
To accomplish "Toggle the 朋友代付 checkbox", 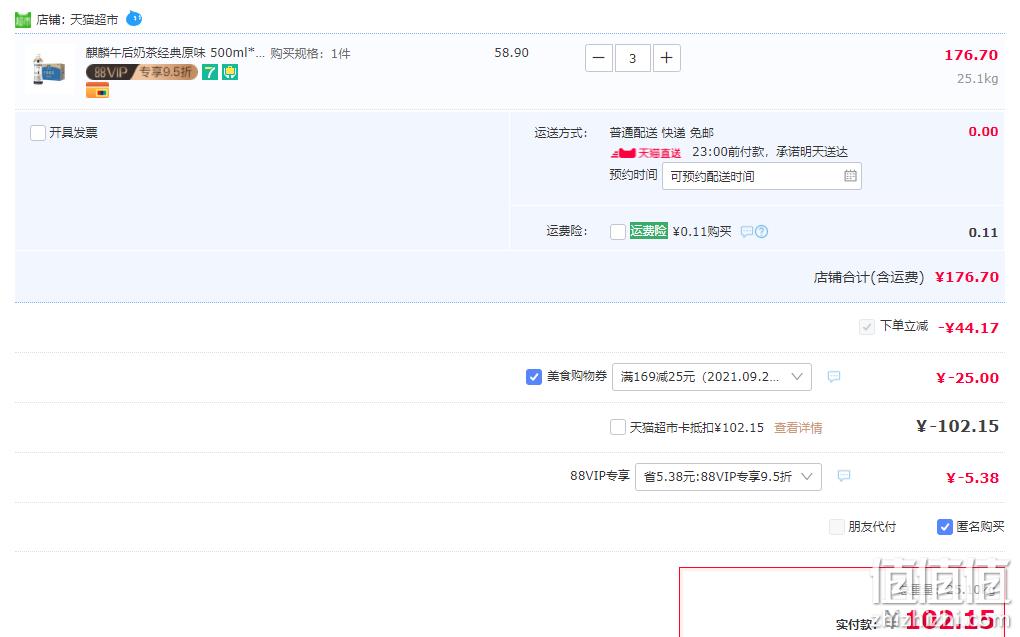I will point(837,526).
